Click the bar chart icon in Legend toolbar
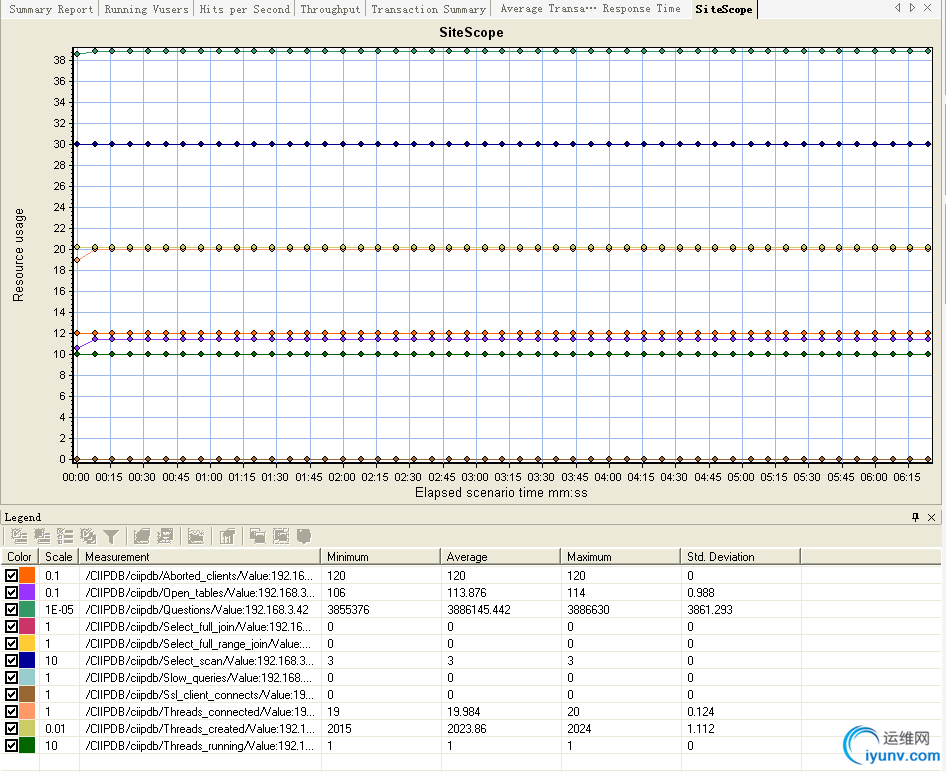 coord(227,537)
